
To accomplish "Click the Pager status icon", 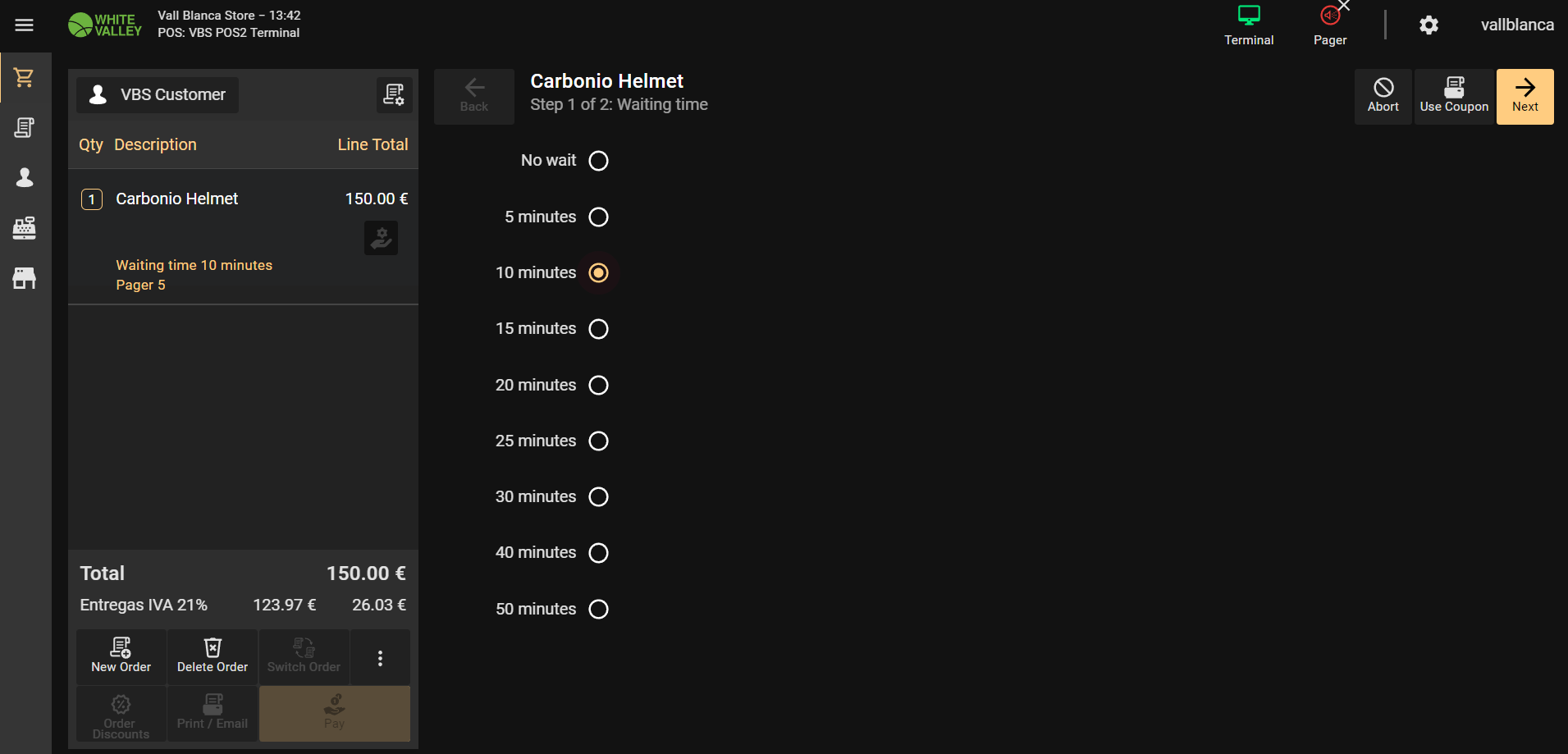I will pyautogui.click(x=1329, y=25).
